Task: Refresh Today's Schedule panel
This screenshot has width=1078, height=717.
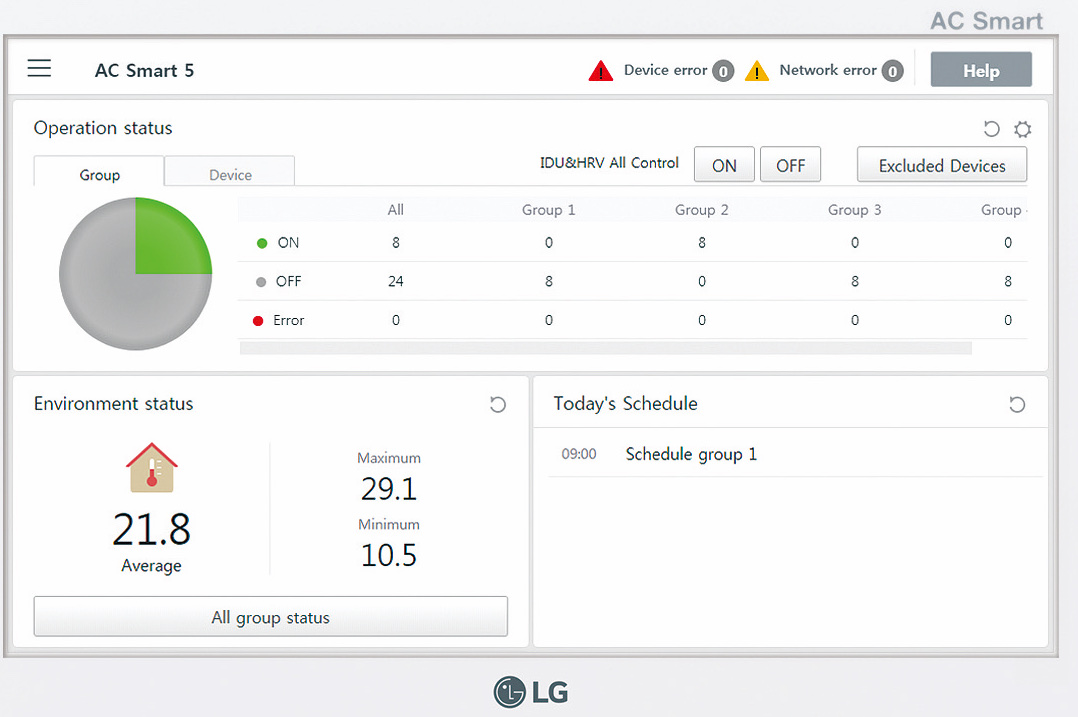Action: click(1017, 405)
